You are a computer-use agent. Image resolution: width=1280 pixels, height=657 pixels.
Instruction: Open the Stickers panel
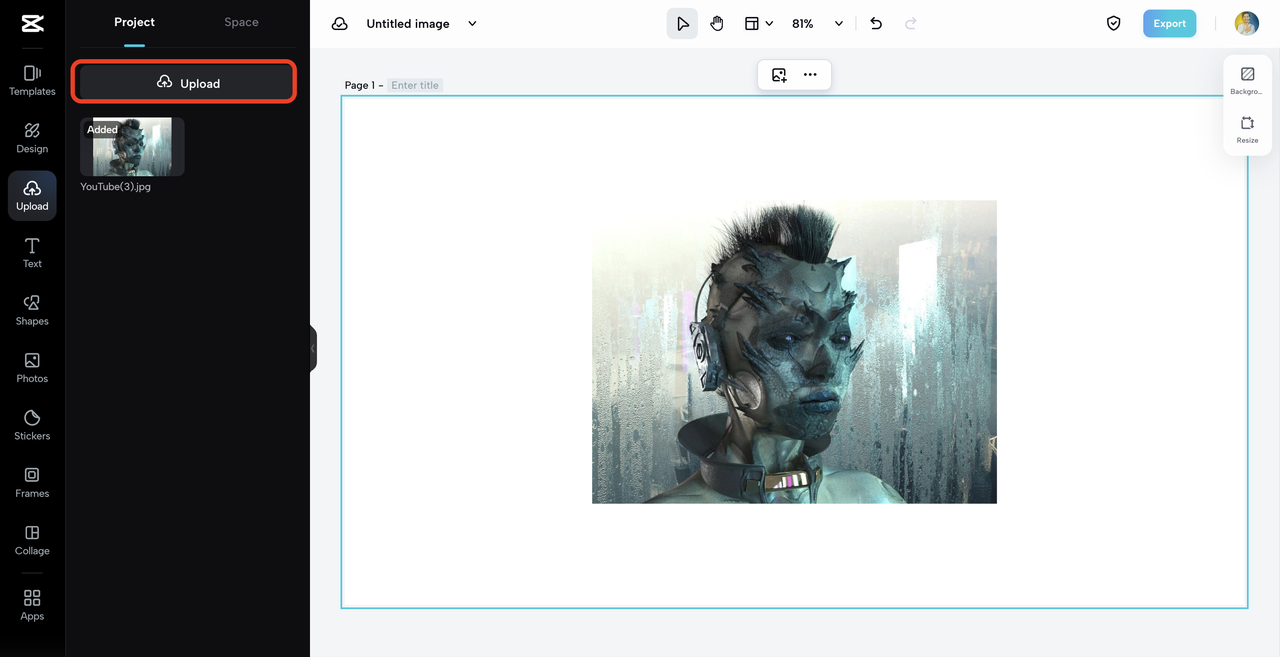(x=32, y=425)
